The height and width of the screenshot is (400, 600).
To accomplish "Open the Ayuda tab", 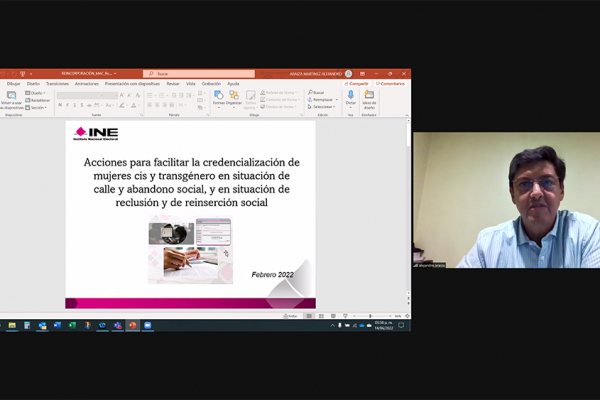I will 233,83.
